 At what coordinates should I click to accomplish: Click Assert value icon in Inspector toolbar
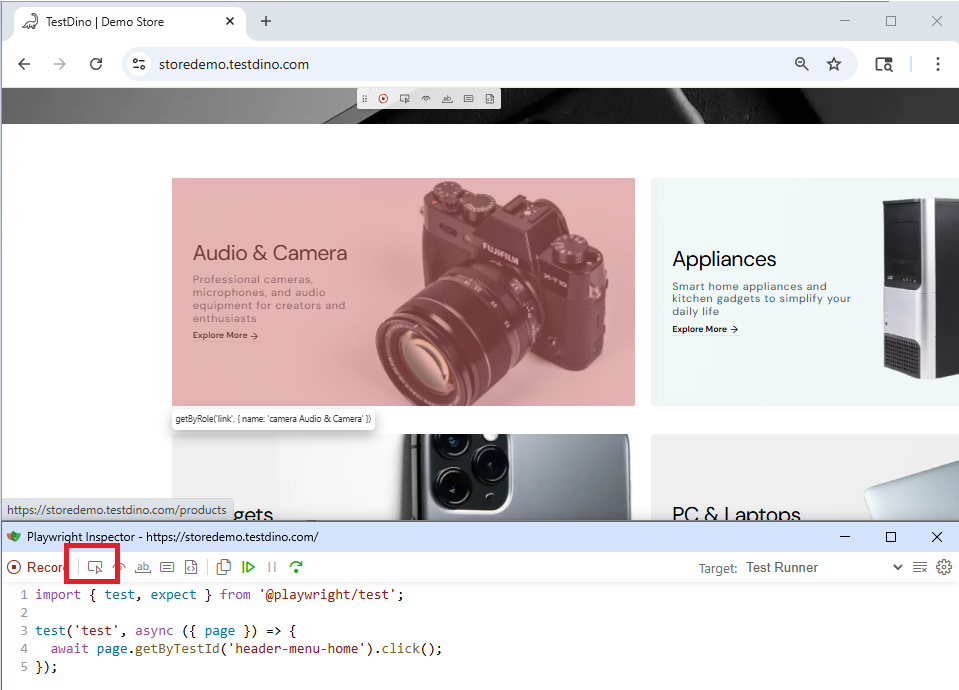coord(167,567)
